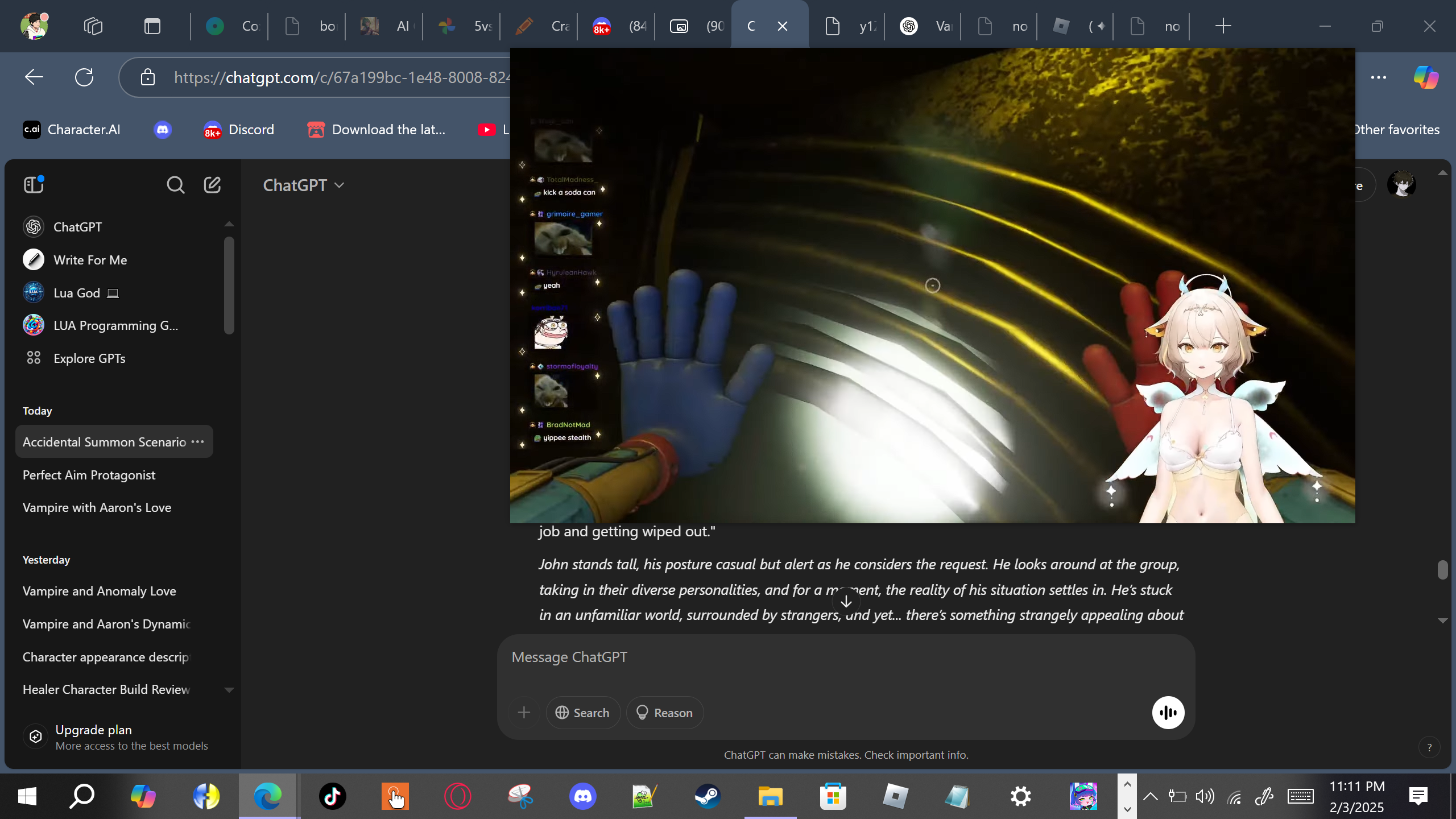Open Windows taskbar search
The height and width of the screenshot is (819, 1456).
82,796
